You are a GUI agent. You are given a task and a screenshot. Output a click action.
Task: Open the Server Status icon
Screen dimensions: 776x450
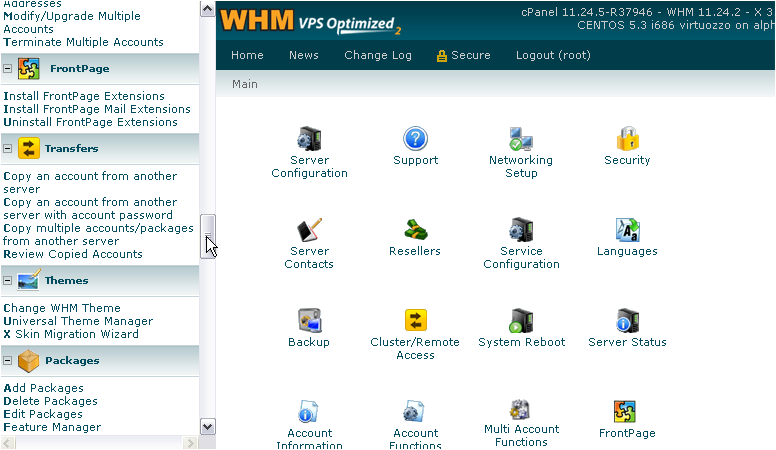click(627, 320)
